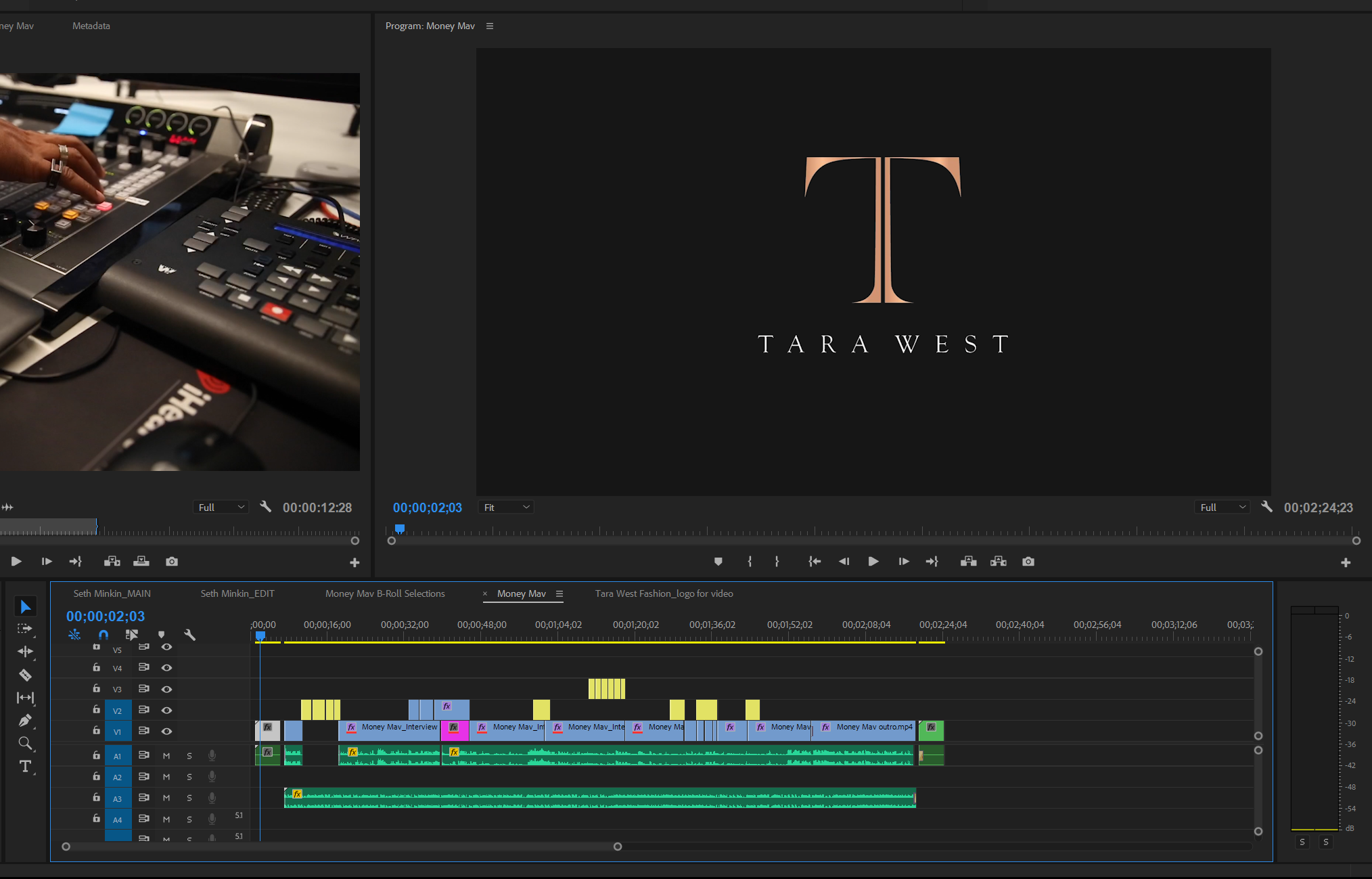Viewport: 1372px width, 879px height.
Task: Toggle V4 track output eye
Action: pos(166,668)
